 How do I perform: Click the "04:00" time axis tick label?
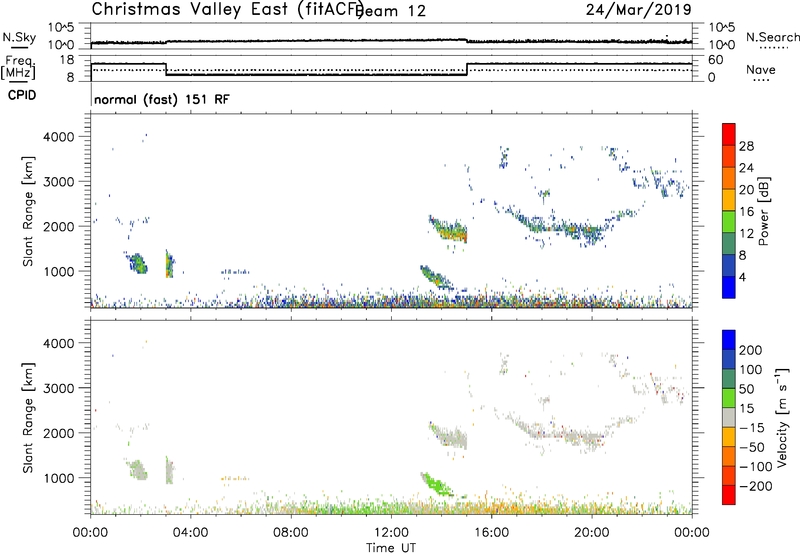coord(190,533)
